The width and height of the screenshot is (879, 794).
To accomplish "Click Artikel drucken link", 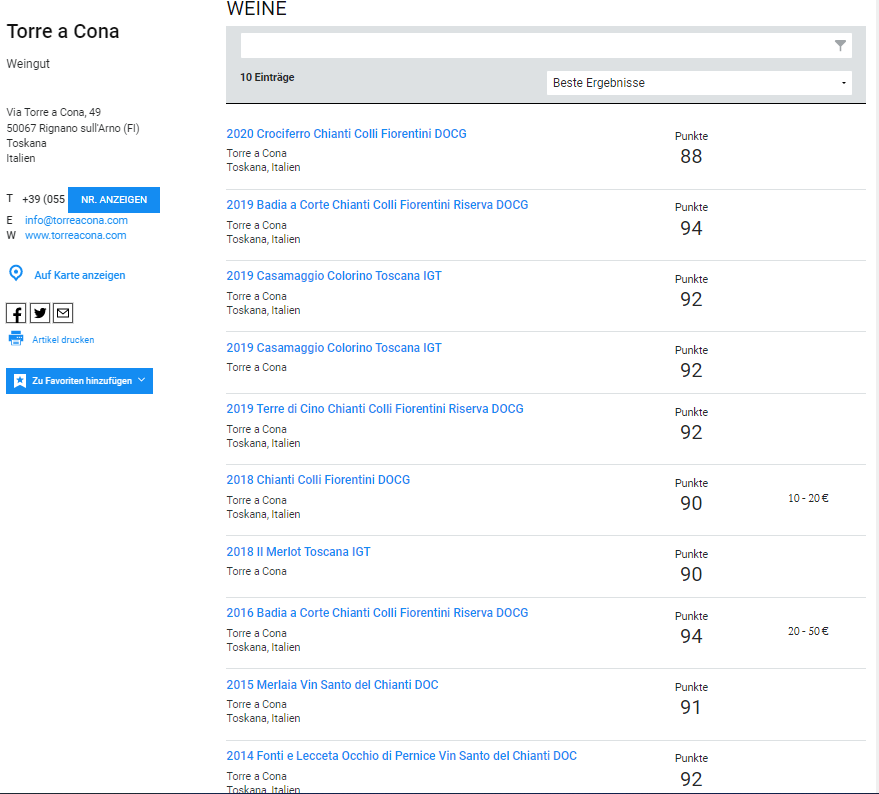I will tap(63, 340).
